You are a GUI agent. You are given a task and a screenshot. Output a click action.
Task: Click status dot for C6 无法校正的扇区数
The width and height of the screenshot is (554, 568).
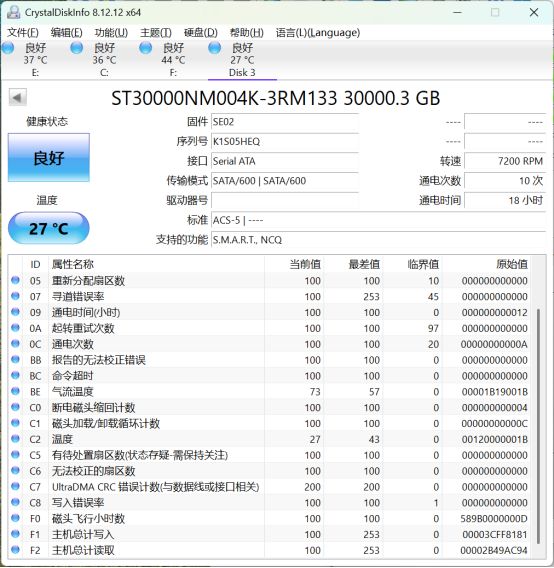tap(15, 471)
